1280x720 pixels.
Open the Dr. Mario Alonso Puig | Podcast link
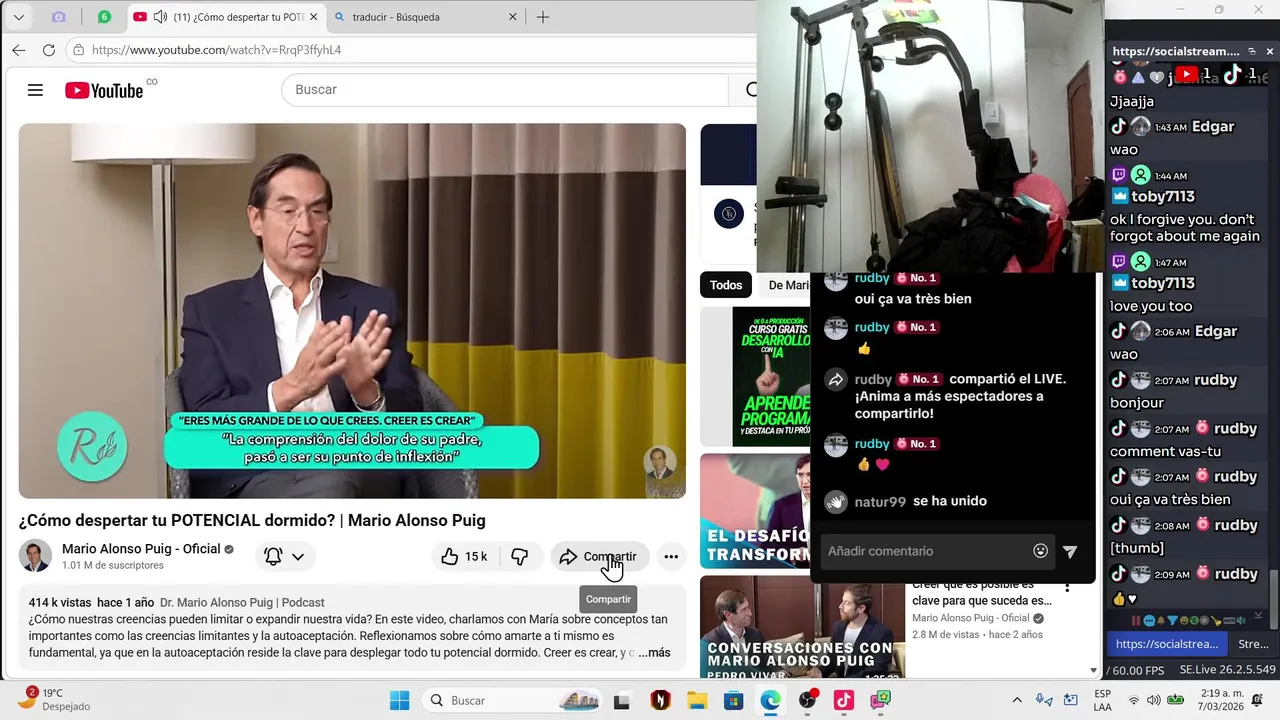pos(242,602)
